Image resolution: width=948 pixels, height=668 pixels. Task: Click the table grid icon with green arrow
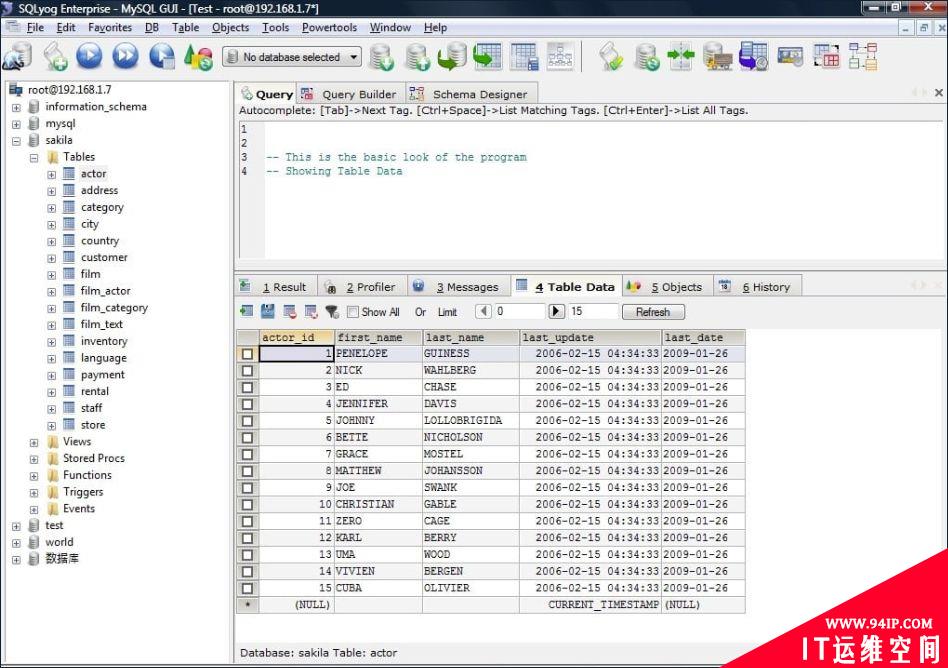[x=487, y=56]
